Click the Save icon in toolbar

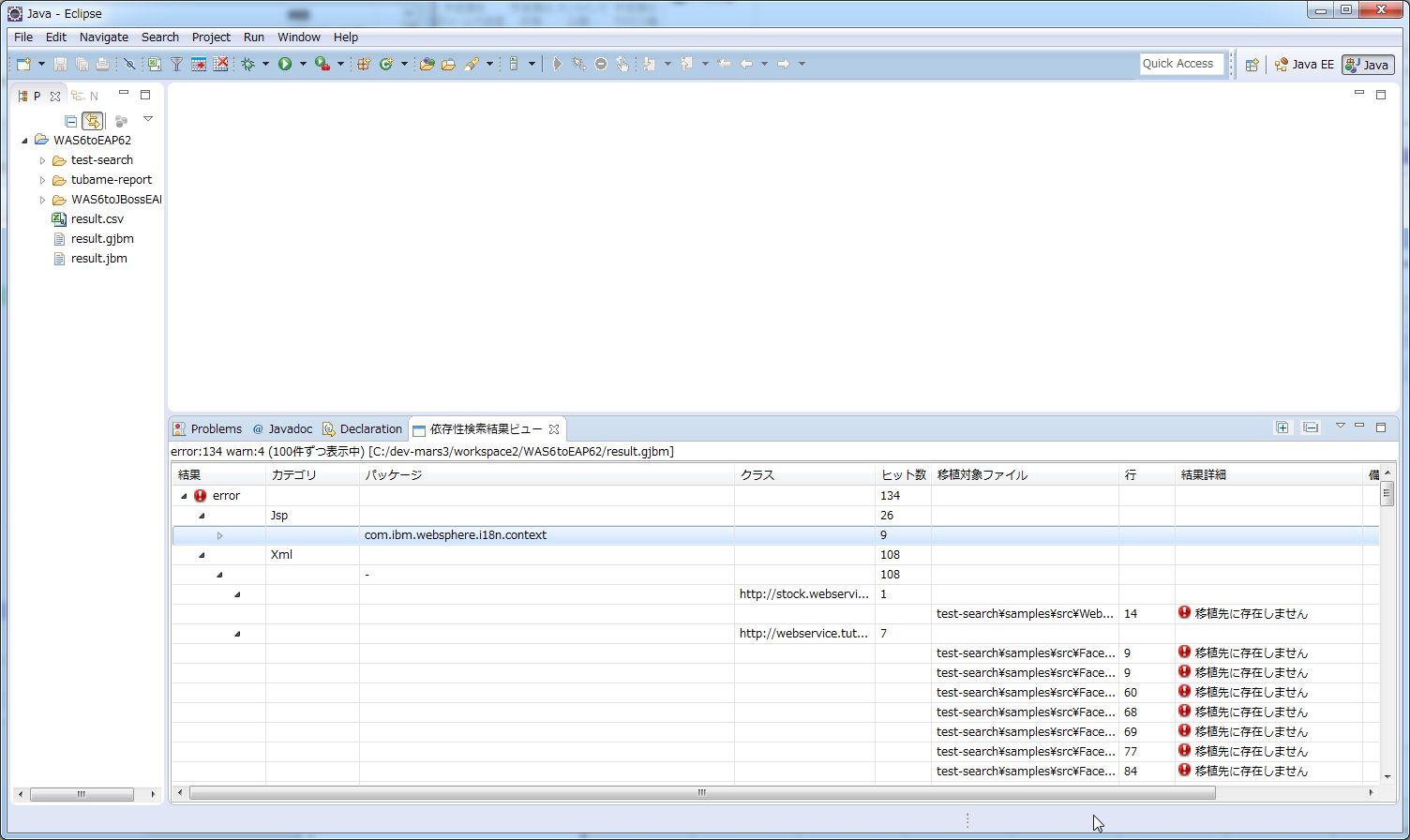(60, 64)
